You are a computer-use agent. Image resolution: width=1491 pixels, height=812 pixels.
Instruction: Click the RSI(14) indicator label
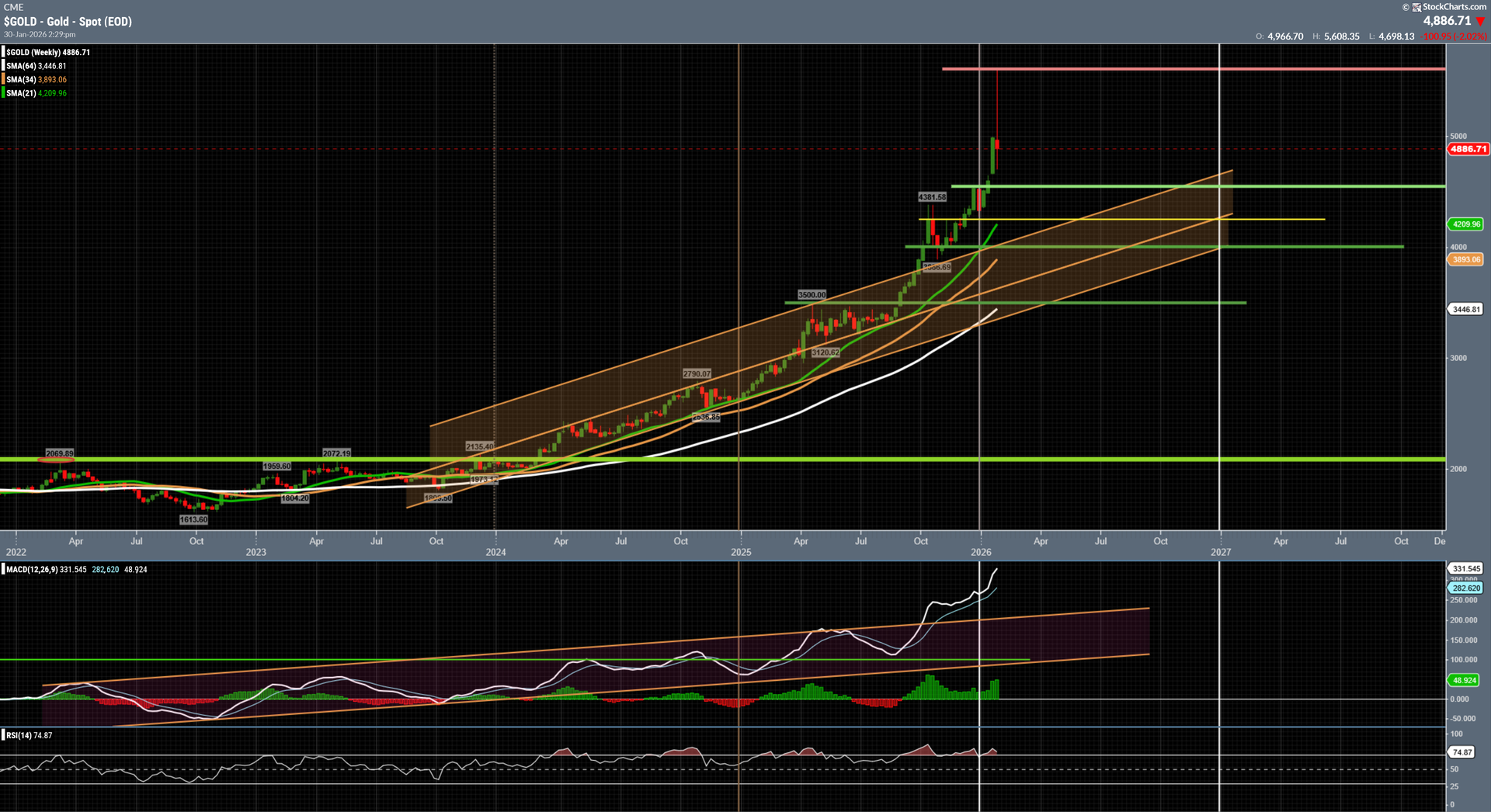point(19,735)
